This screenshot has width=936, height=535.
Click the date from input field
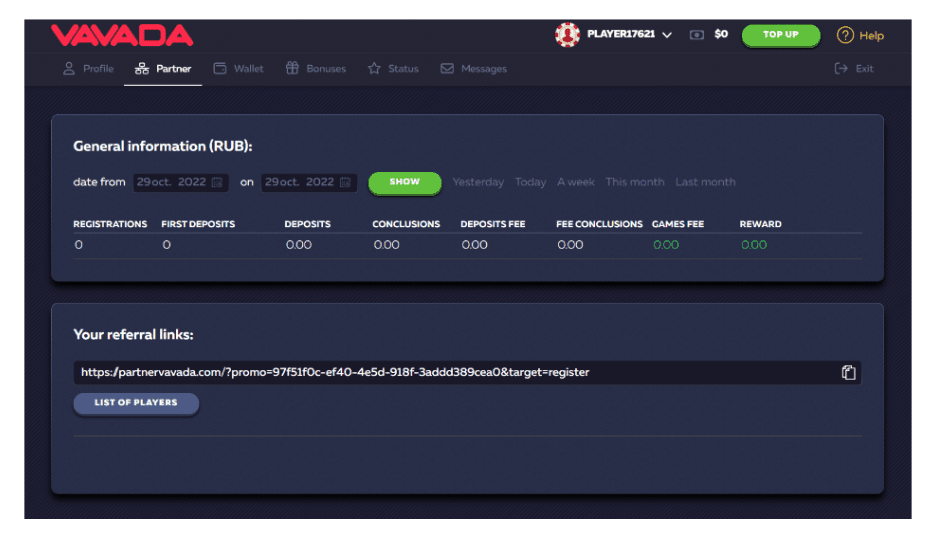click(180, 182)
